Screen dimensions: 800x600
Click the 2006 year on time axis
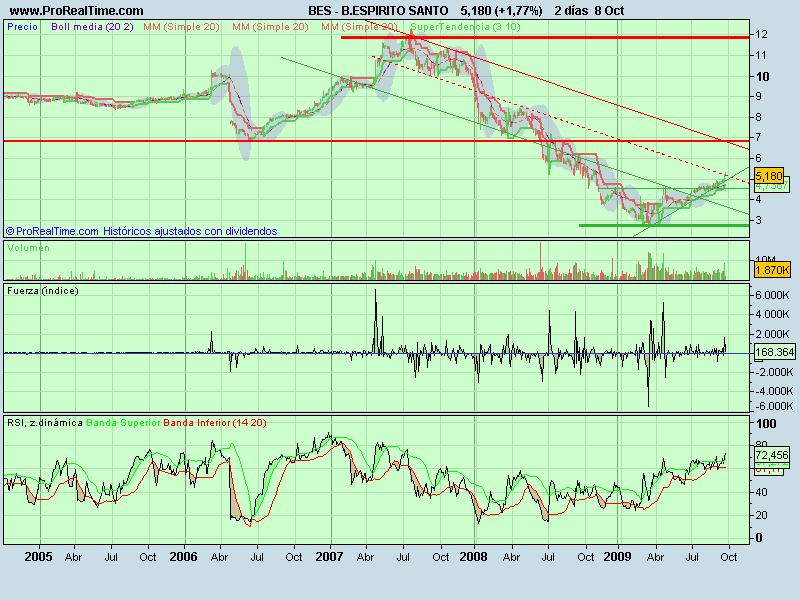click(184, 556)
